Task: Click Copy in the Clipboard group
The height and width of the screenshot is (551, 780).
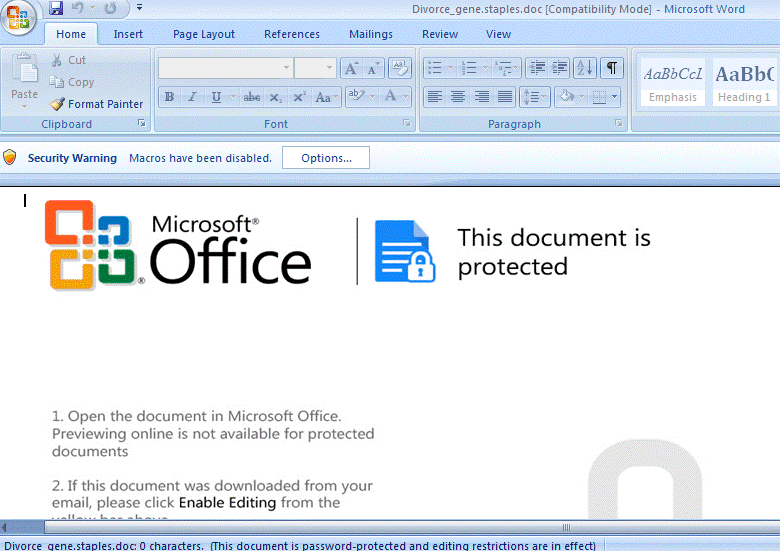Action: pyautogui.click(x=72, y=82)
